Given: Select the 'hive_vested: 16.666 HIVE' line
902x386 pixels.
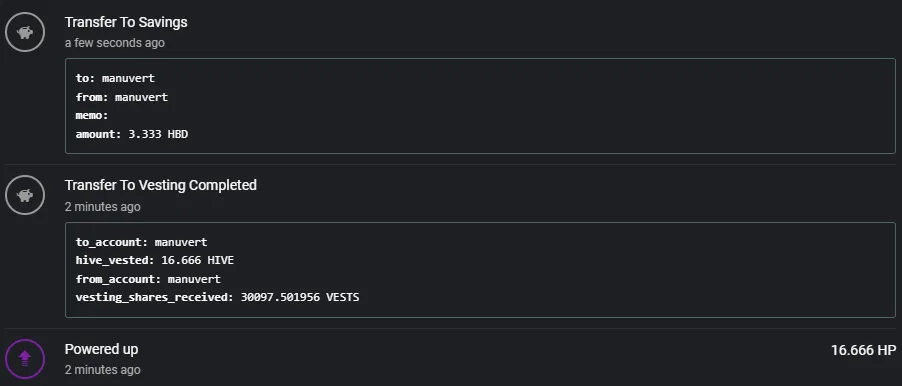Looking at the screenshot, I should pos(155,261).
